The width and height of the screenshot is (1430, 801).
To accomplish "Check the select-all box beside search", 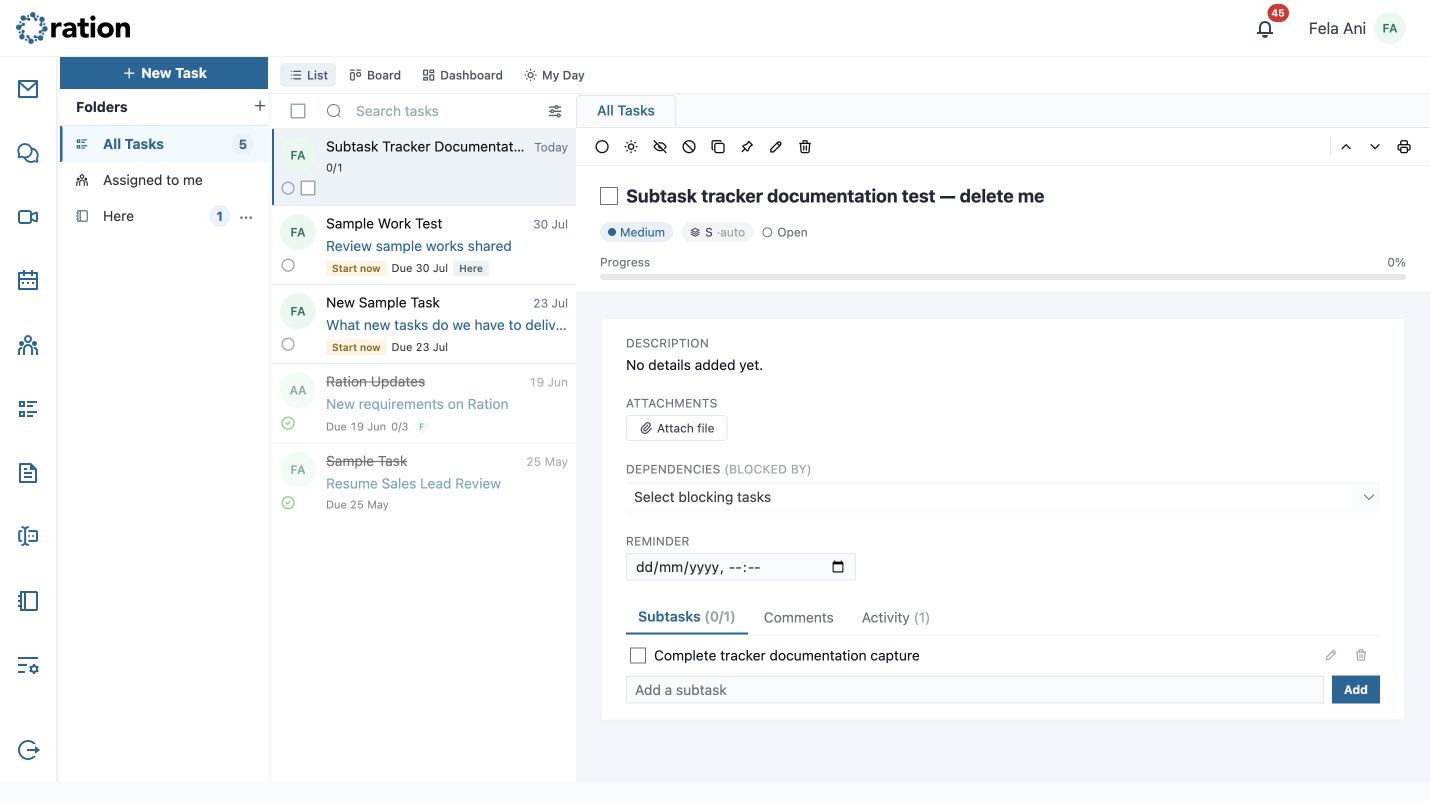I will 298,111.
